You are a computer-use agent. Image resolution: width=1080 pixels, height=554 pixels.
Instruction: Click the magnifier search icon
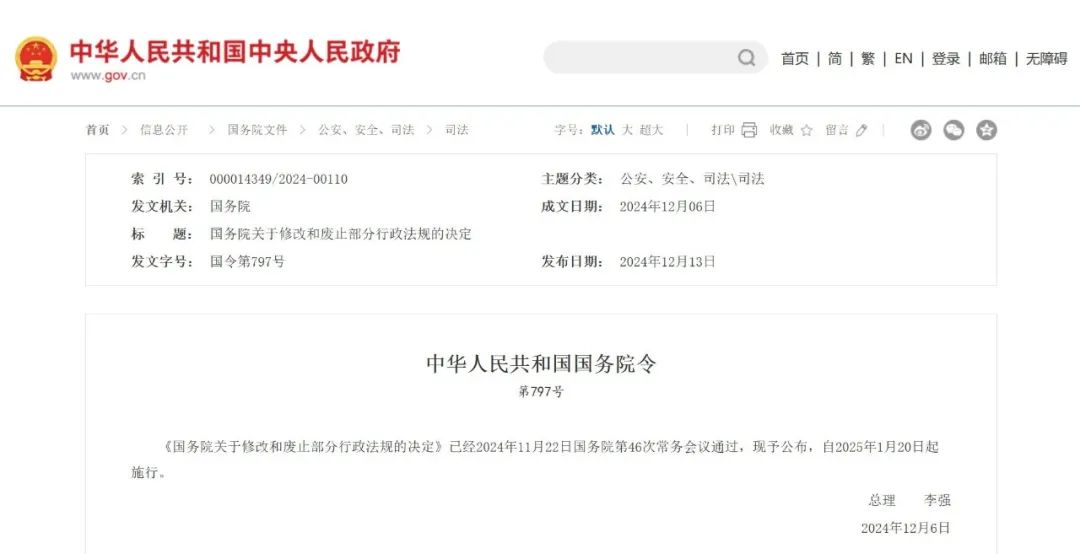[747, 58]
